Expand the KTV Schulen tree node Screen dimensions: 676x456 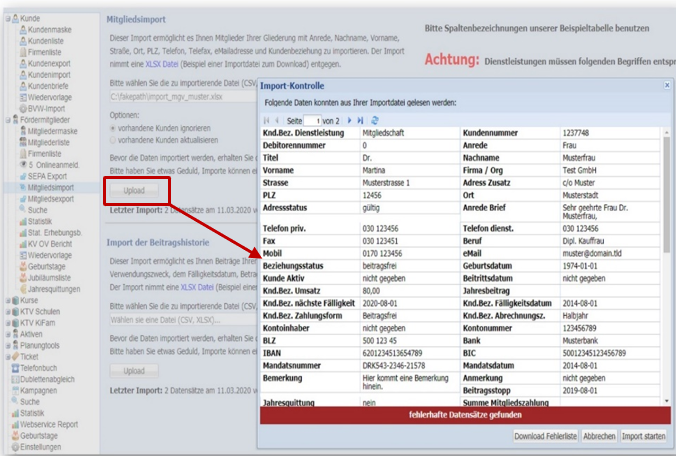coord(8,312)
